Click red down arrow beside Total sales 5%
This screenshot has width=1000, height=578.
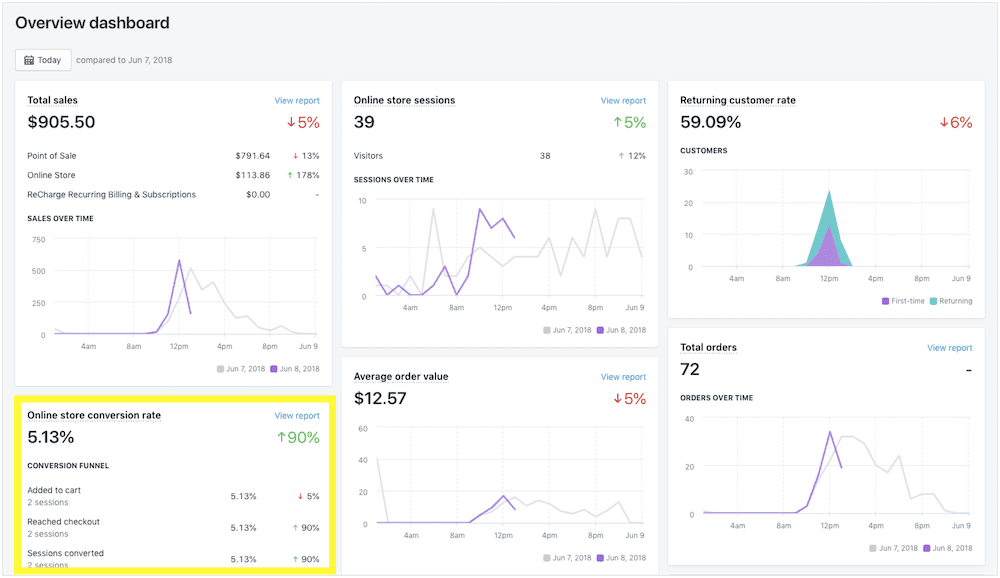coord(291,123)
